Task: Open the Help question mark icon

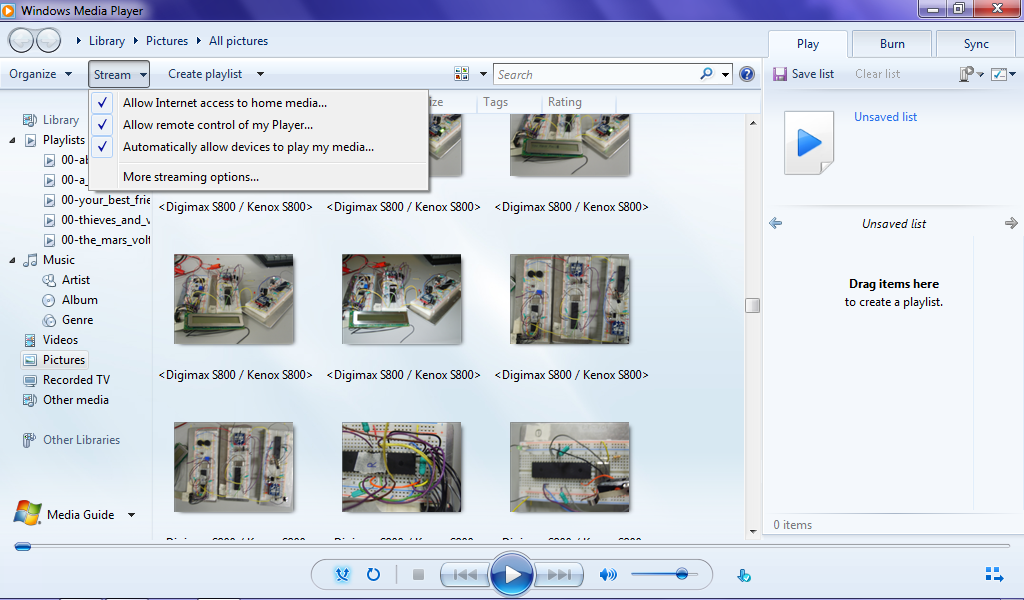Action: tap(747, 74)
